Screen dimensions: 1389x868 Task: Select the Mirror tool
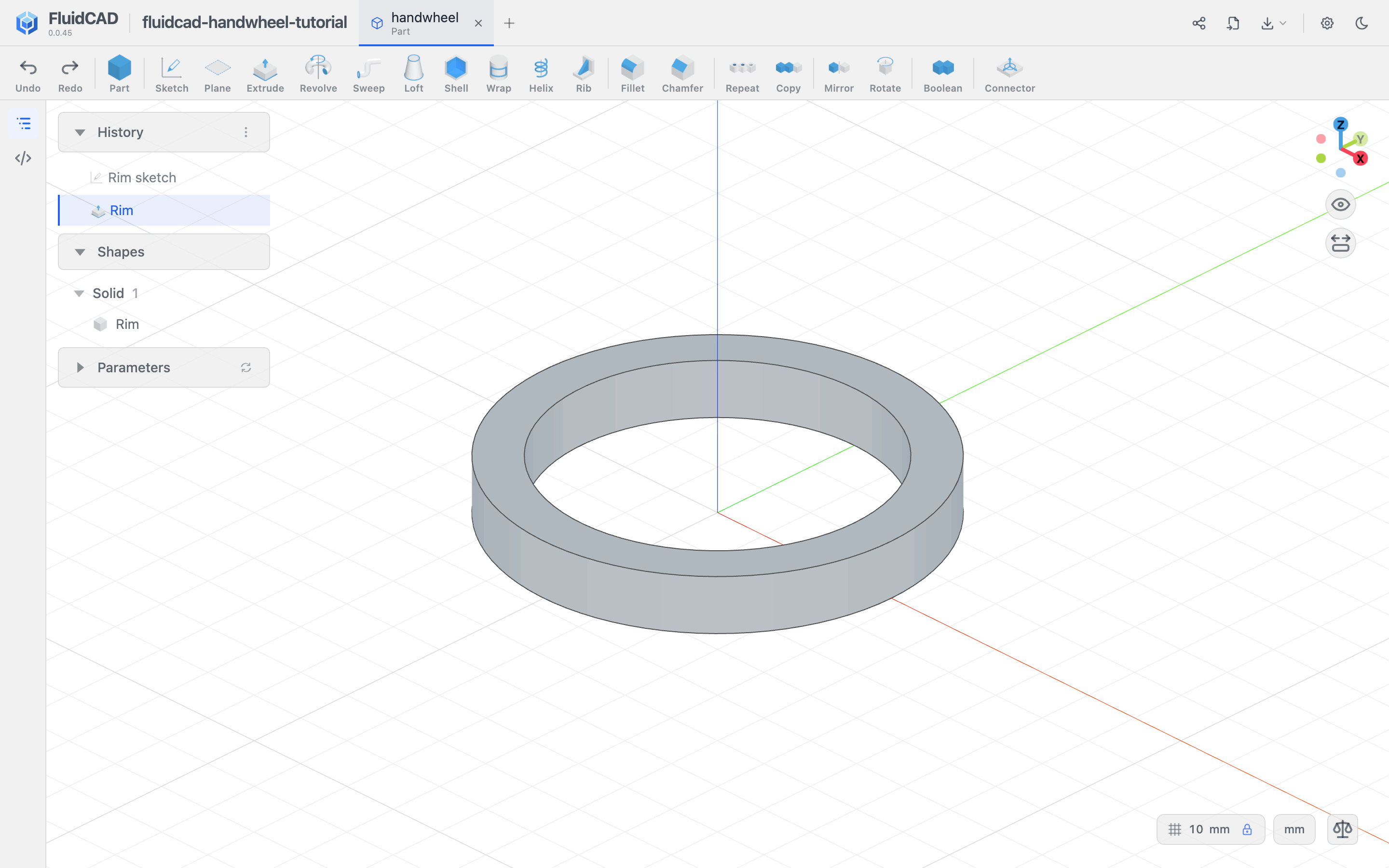[x=839, y=74]
